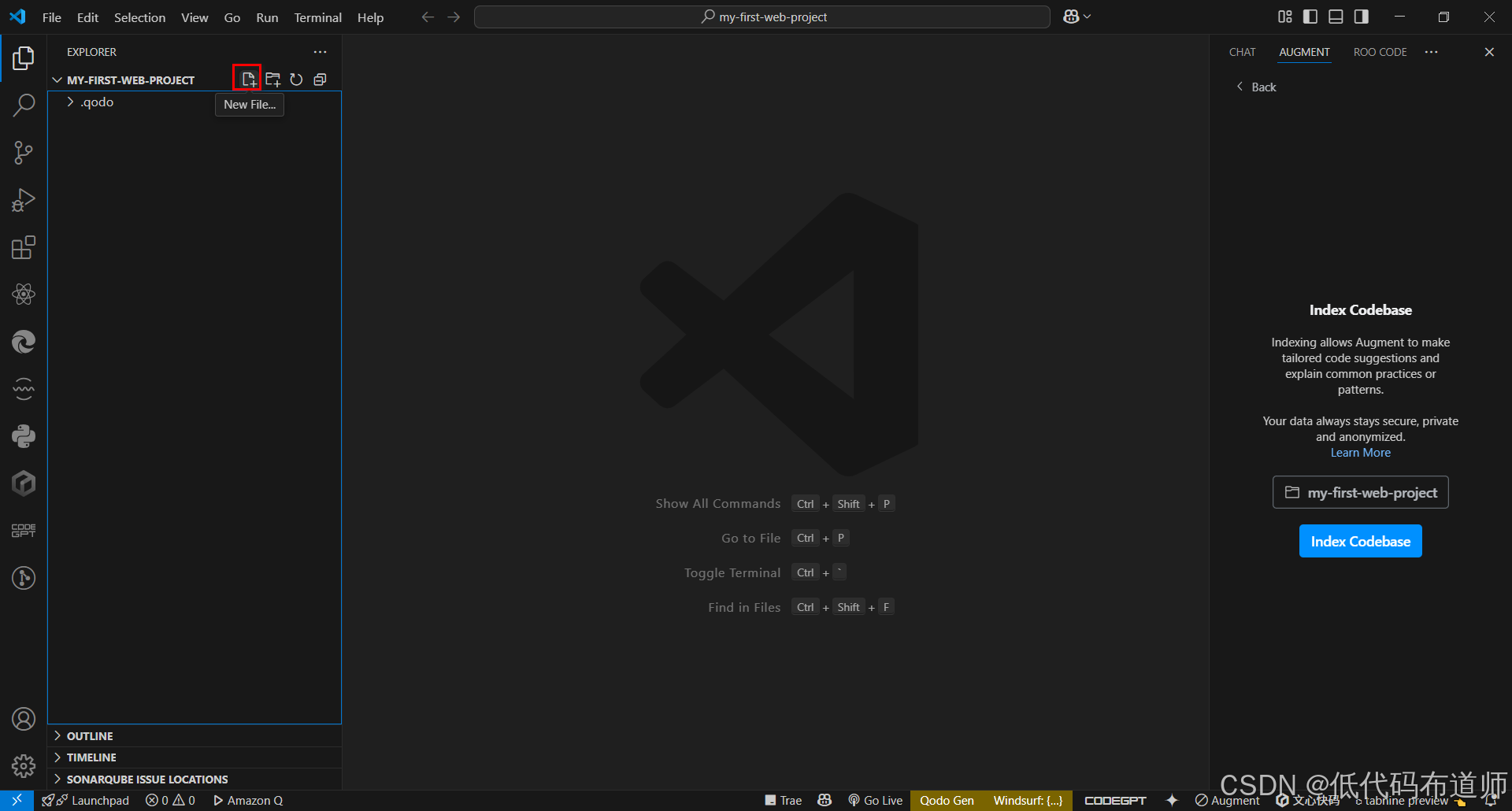1512x811 pixels.
Task: Open the hexagon cube extension icon in activity bar
Action: point(24,483)
